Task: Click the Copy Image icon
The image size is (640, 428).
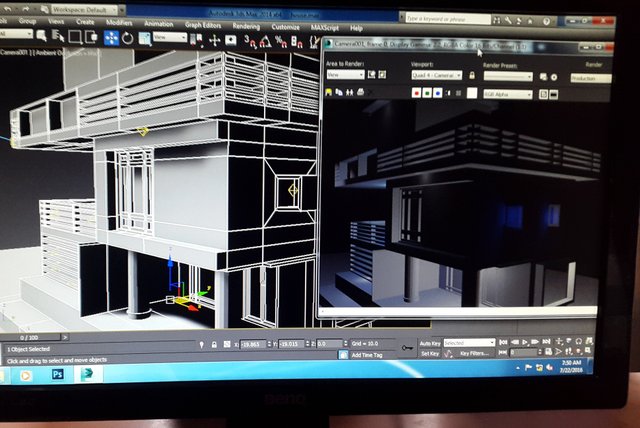Action: [x=339, y=92]
